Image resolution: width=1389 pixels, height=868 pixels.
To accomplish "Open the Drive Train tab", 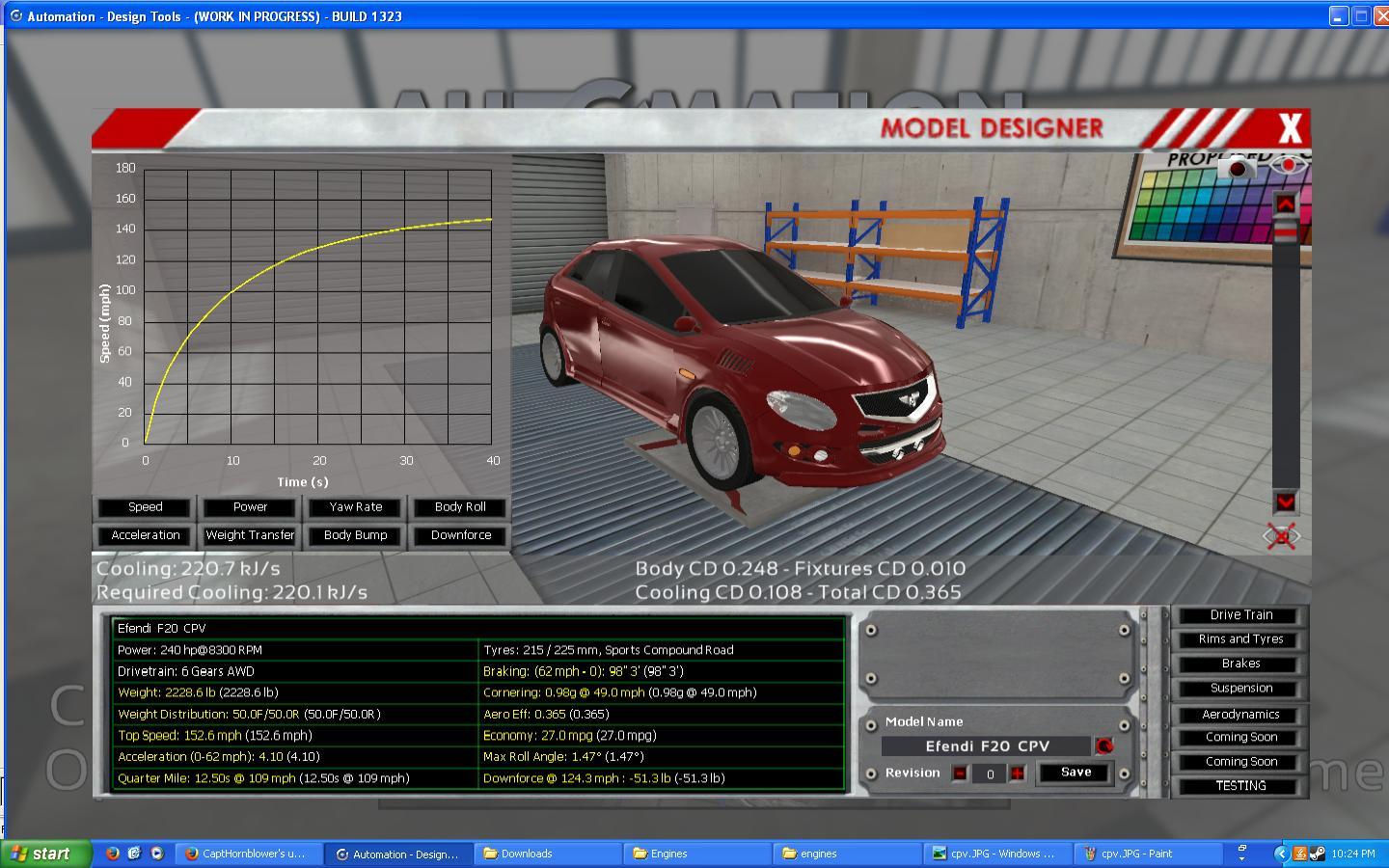I will click(1240, 615).
